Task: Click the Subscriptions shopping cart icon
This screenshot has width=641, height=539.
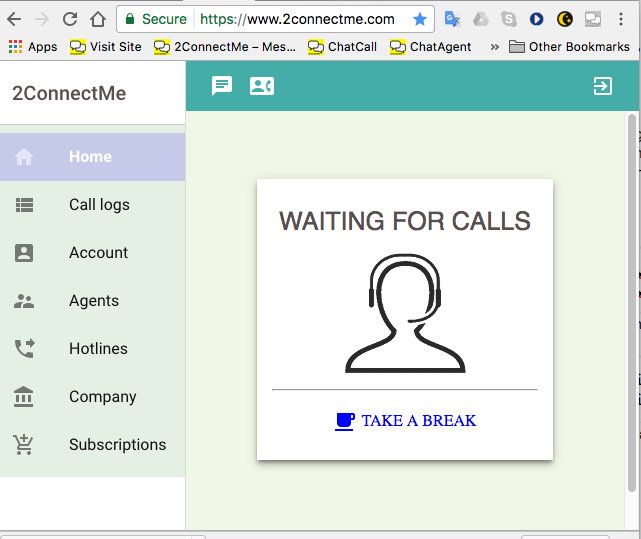Action: click(x=23, y=445)
